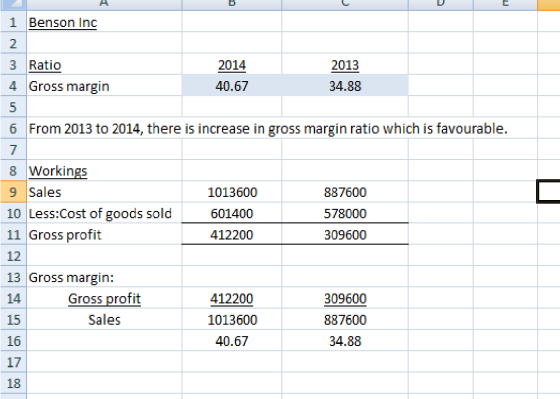Select the 40.67 result in row 16
Image resolution: width=560 pixels, height=399 pixels.
[232, 341]
